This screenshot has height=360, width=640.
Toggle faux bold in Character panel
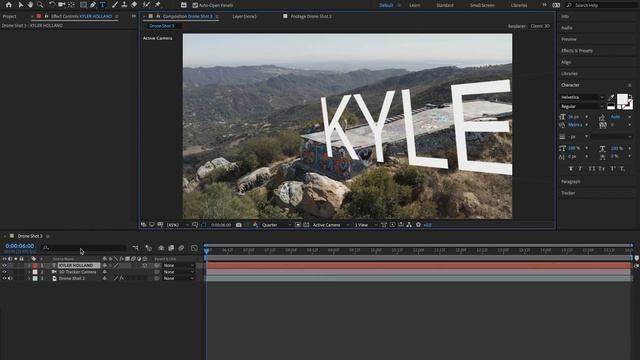(571, 169)
